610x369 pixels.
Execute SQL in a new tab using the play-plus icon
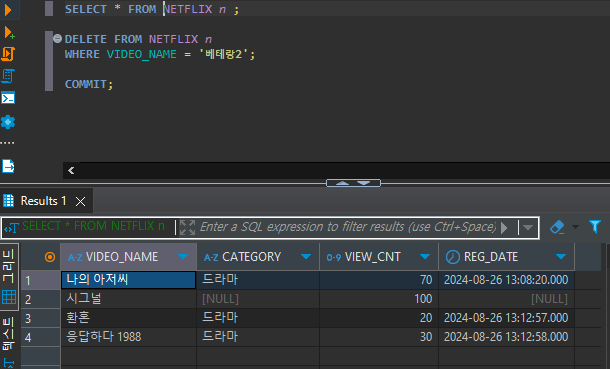coord(9,33)
